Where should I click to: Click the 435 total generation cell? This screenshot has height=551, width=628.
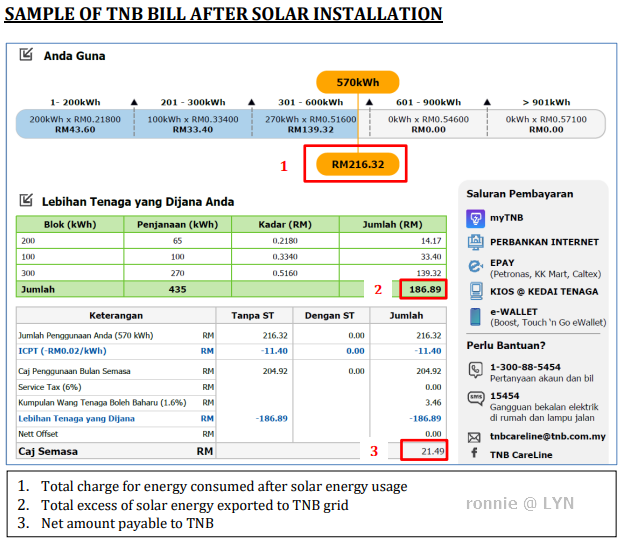[177, 290]
